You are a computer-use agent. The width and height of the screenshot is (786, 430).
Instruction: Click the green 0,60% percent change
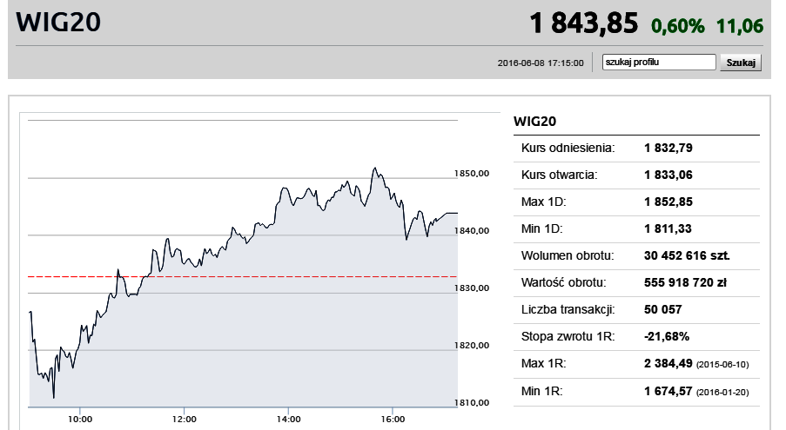point(678,25)
